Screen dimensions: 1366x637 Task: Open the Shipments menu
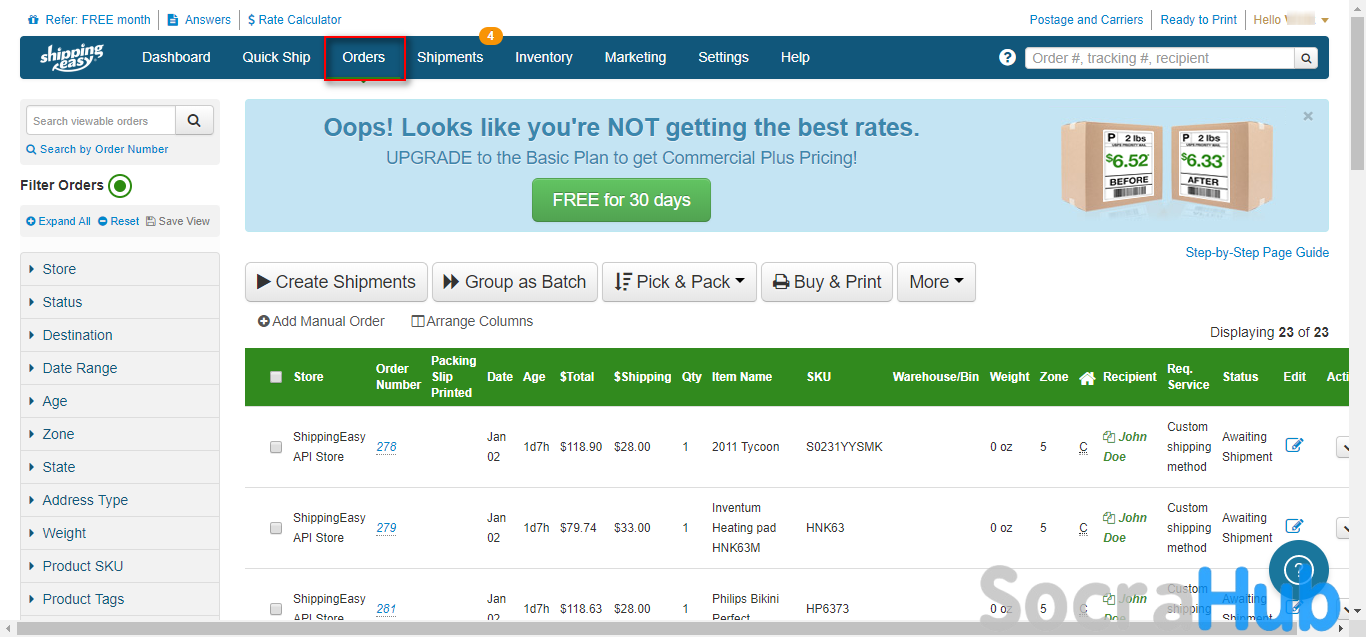click(450, 57)
